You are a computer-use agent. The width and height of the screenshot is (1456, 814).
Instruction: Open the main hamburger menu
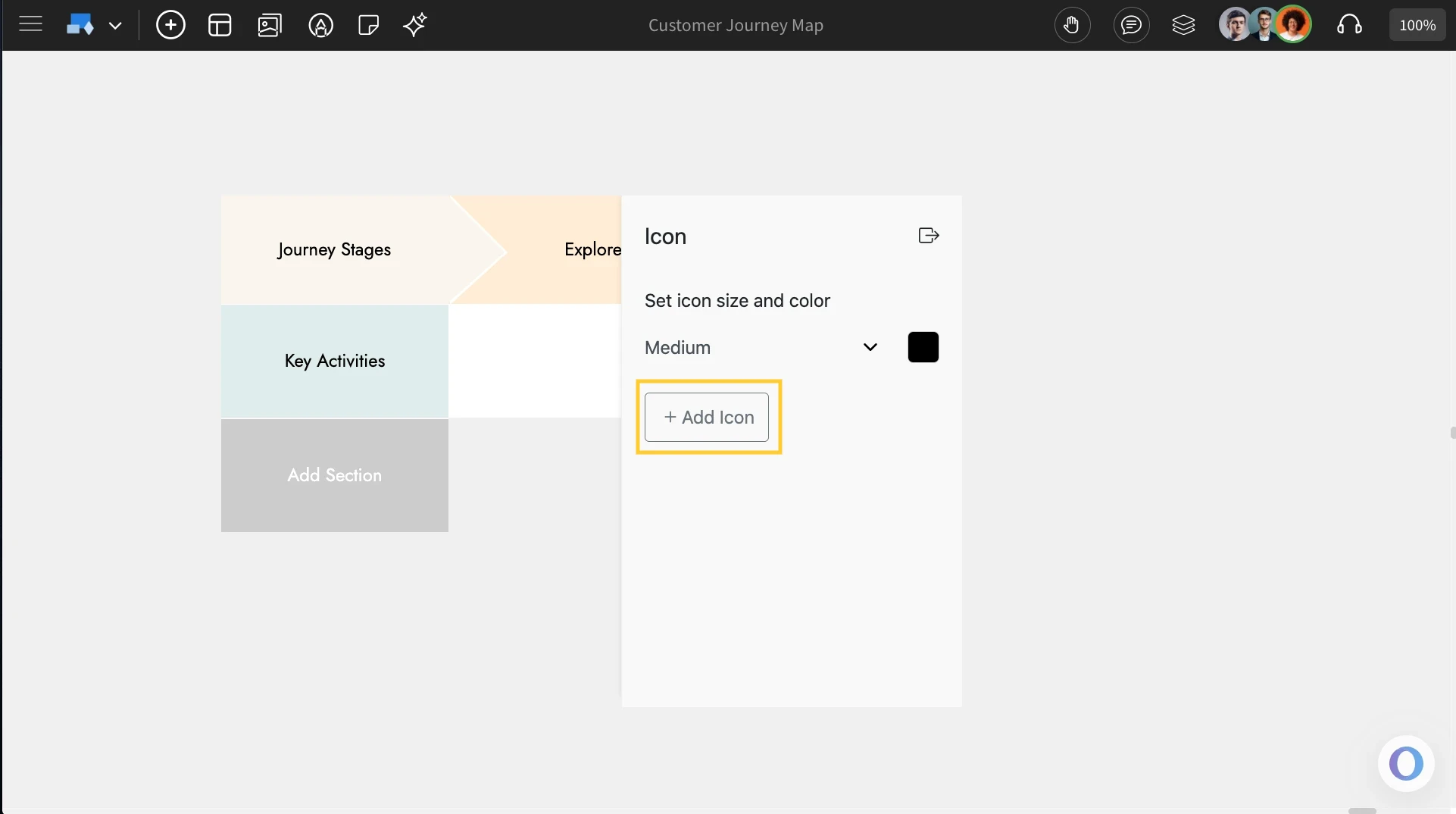tap(30, 24)
